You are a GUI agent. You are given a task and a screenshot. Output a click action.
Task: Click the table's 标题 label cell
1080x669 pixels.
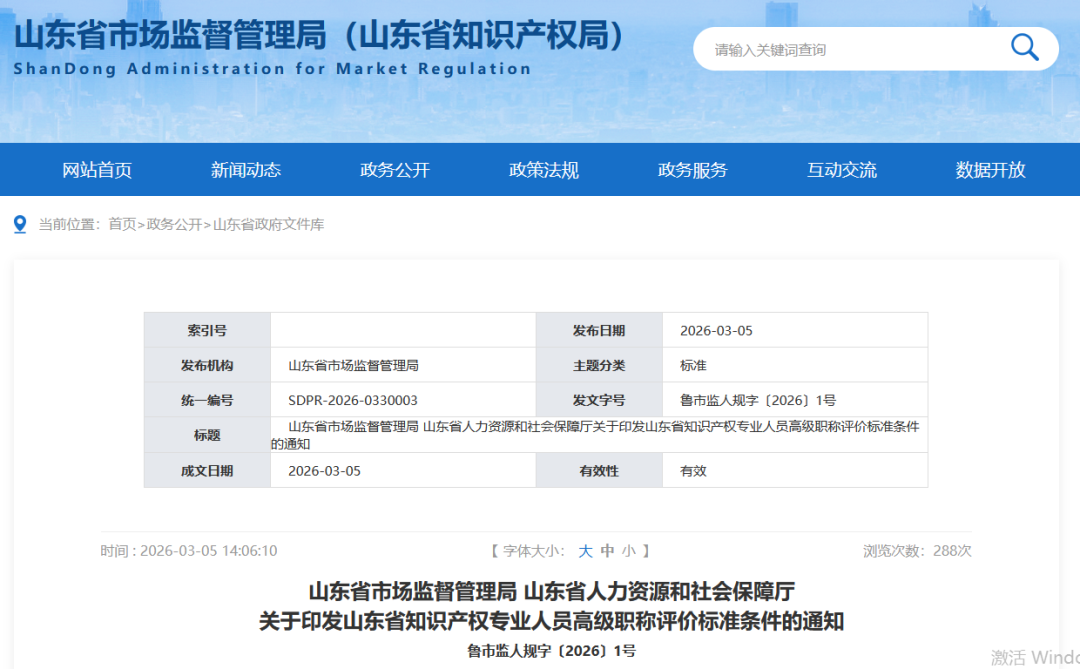[207, 435]
